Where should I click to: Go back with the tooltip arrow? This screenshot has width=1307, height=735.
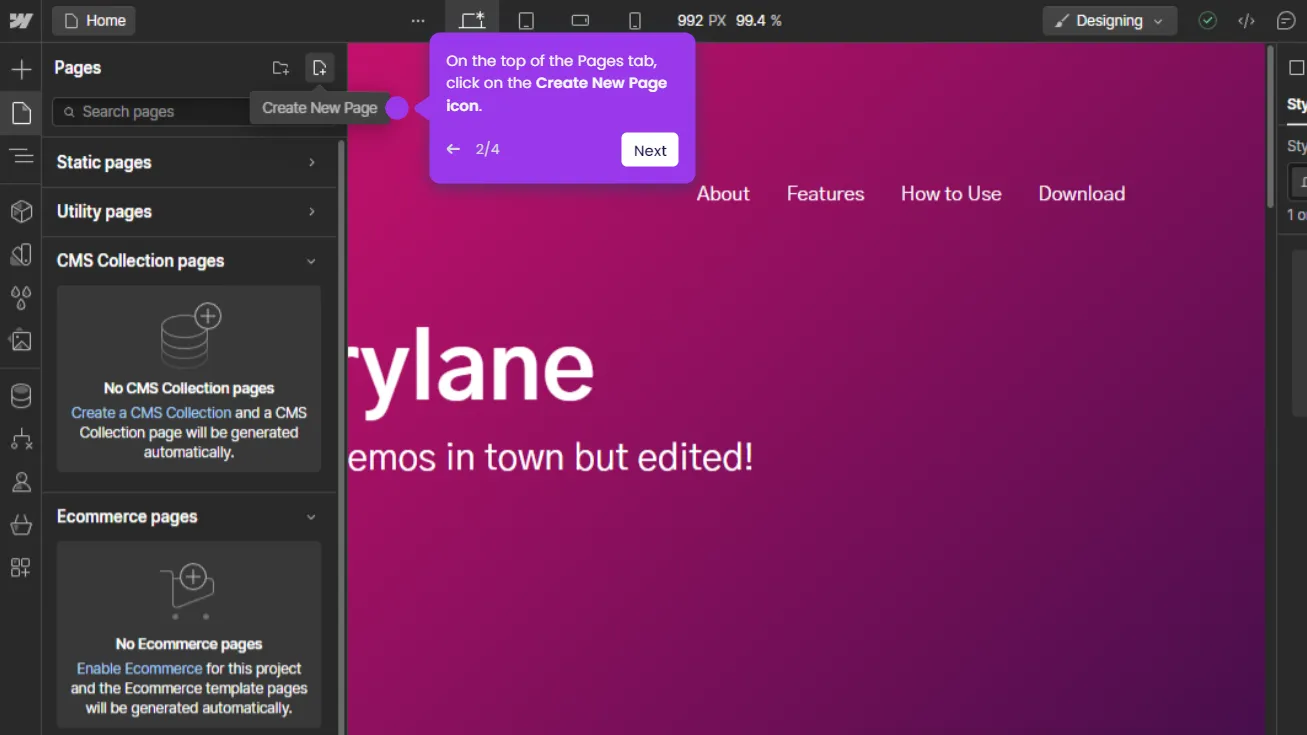click(x=453, y=149)
